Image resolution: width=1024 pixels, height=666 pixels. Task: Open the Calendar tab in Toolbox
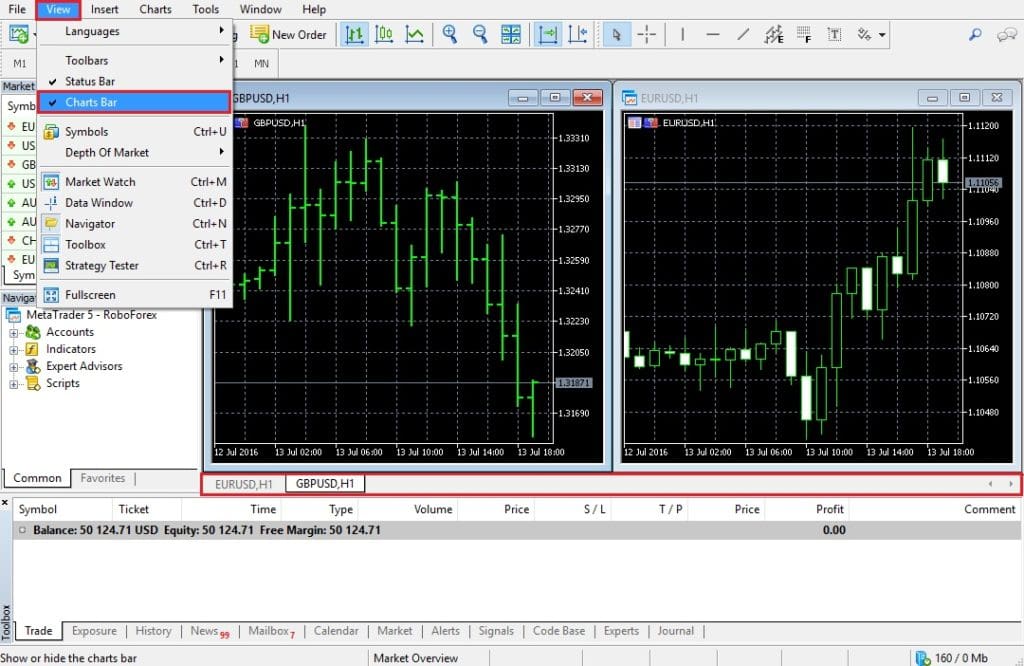click(336, 631)
